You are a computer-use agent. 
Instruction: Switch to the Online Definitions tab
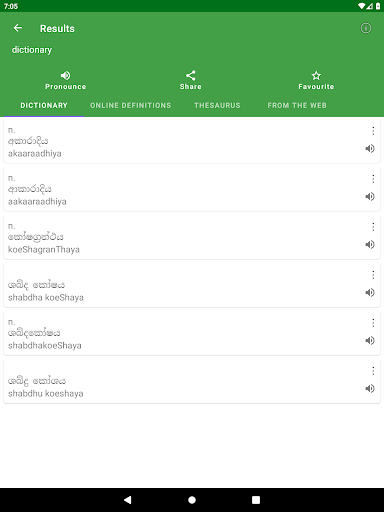130,105
